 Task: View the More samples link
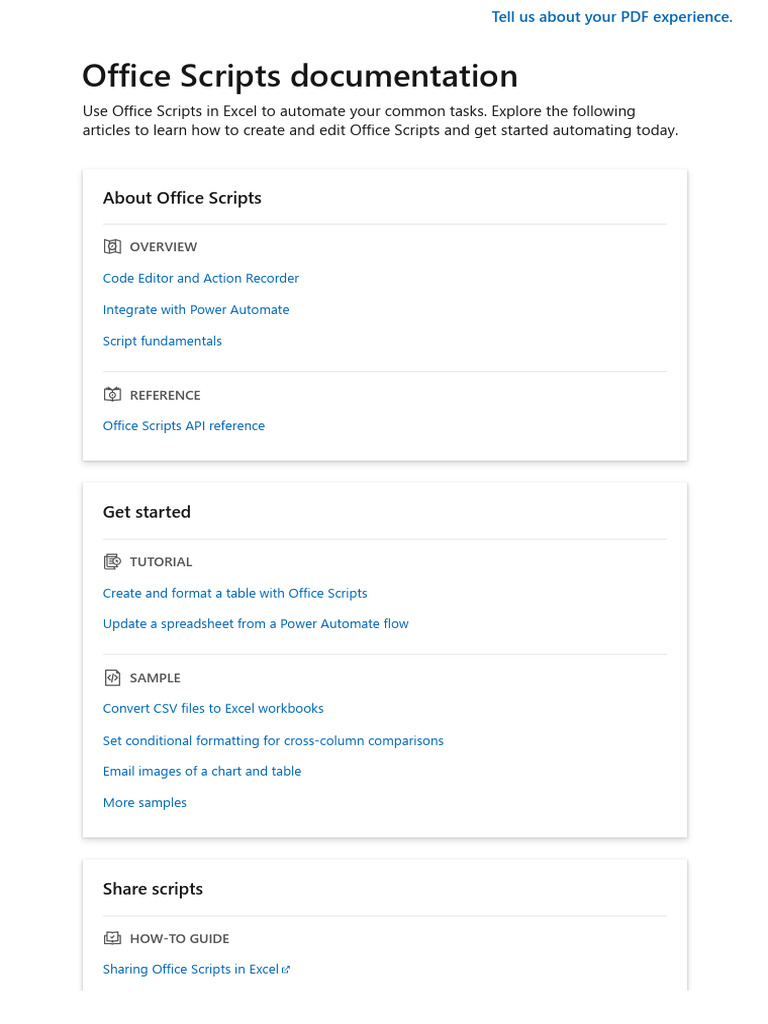point(145,803)
